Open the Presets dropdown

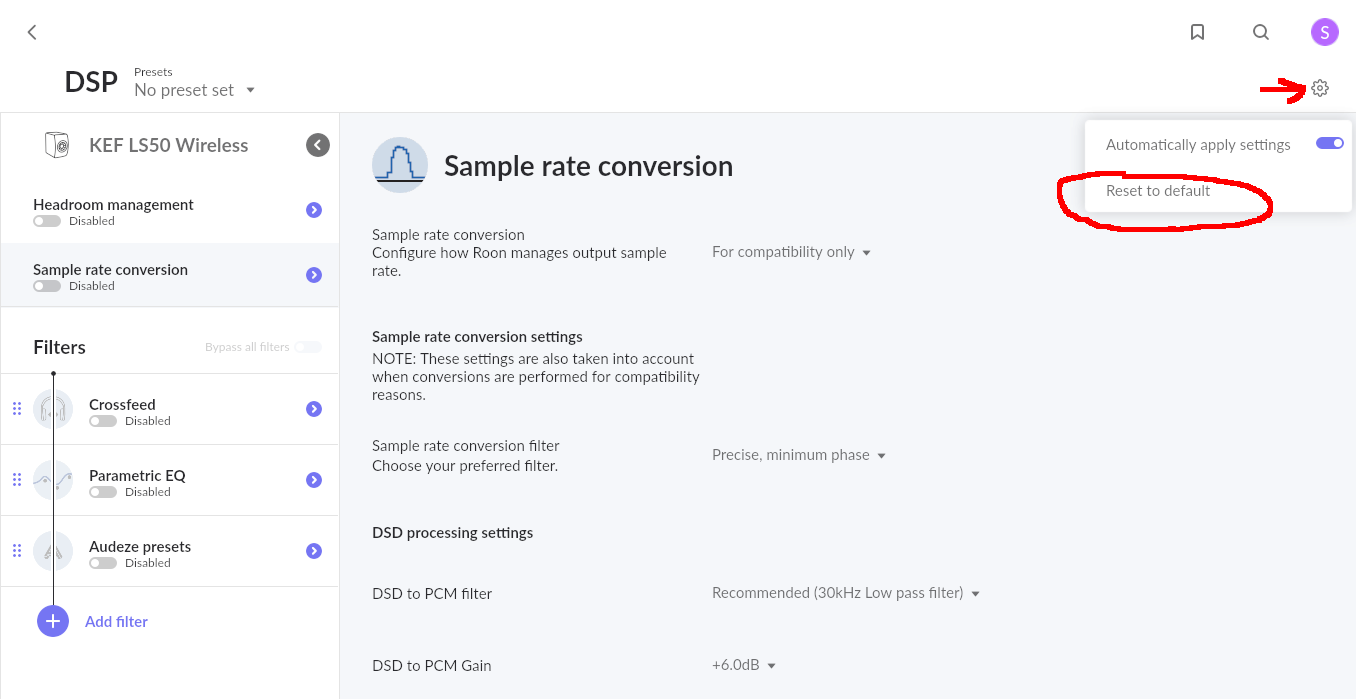click(x=195, y=90)
